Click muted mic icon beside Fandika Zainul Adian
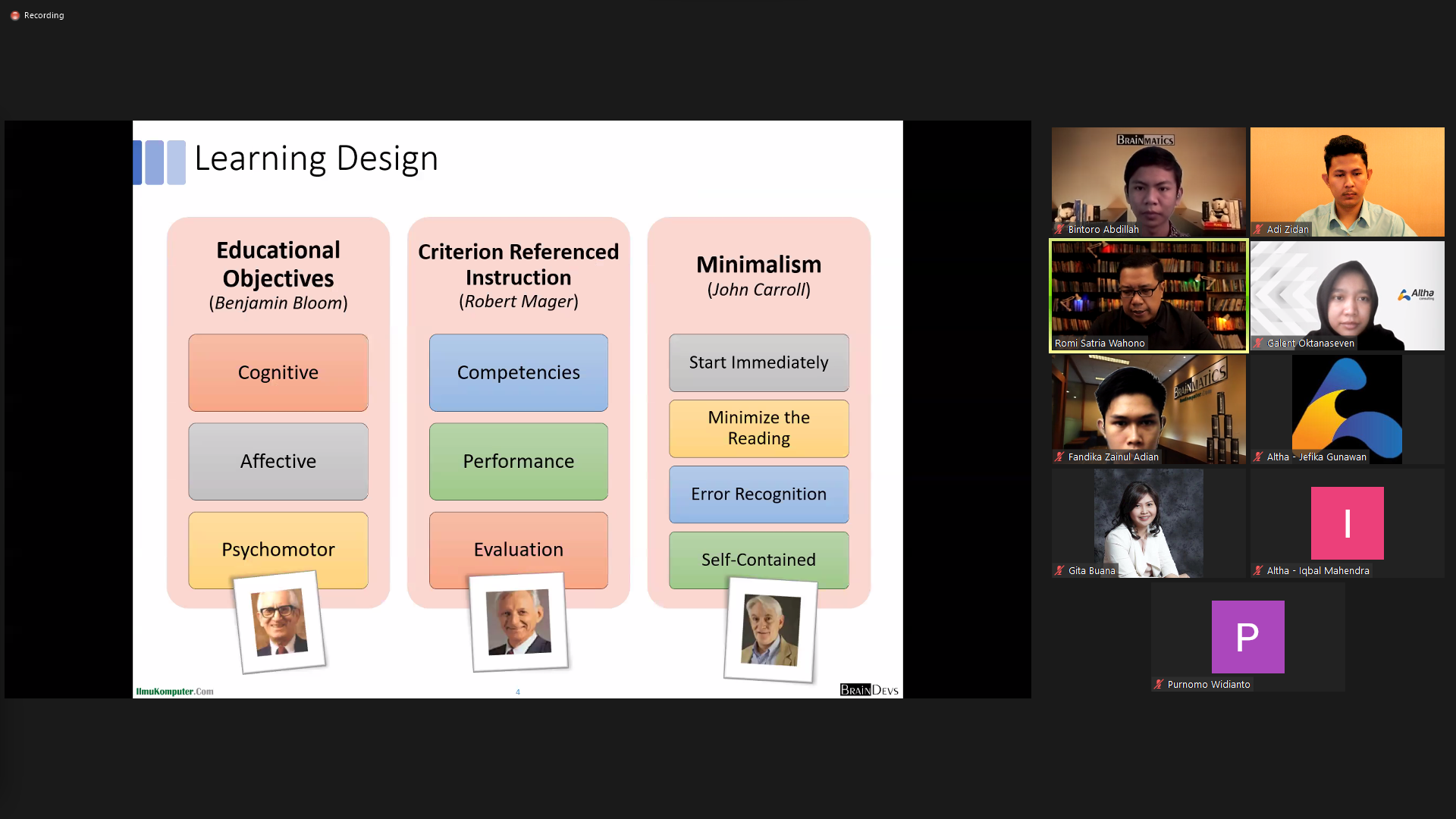The image size is (1456, 819). 1059,457
